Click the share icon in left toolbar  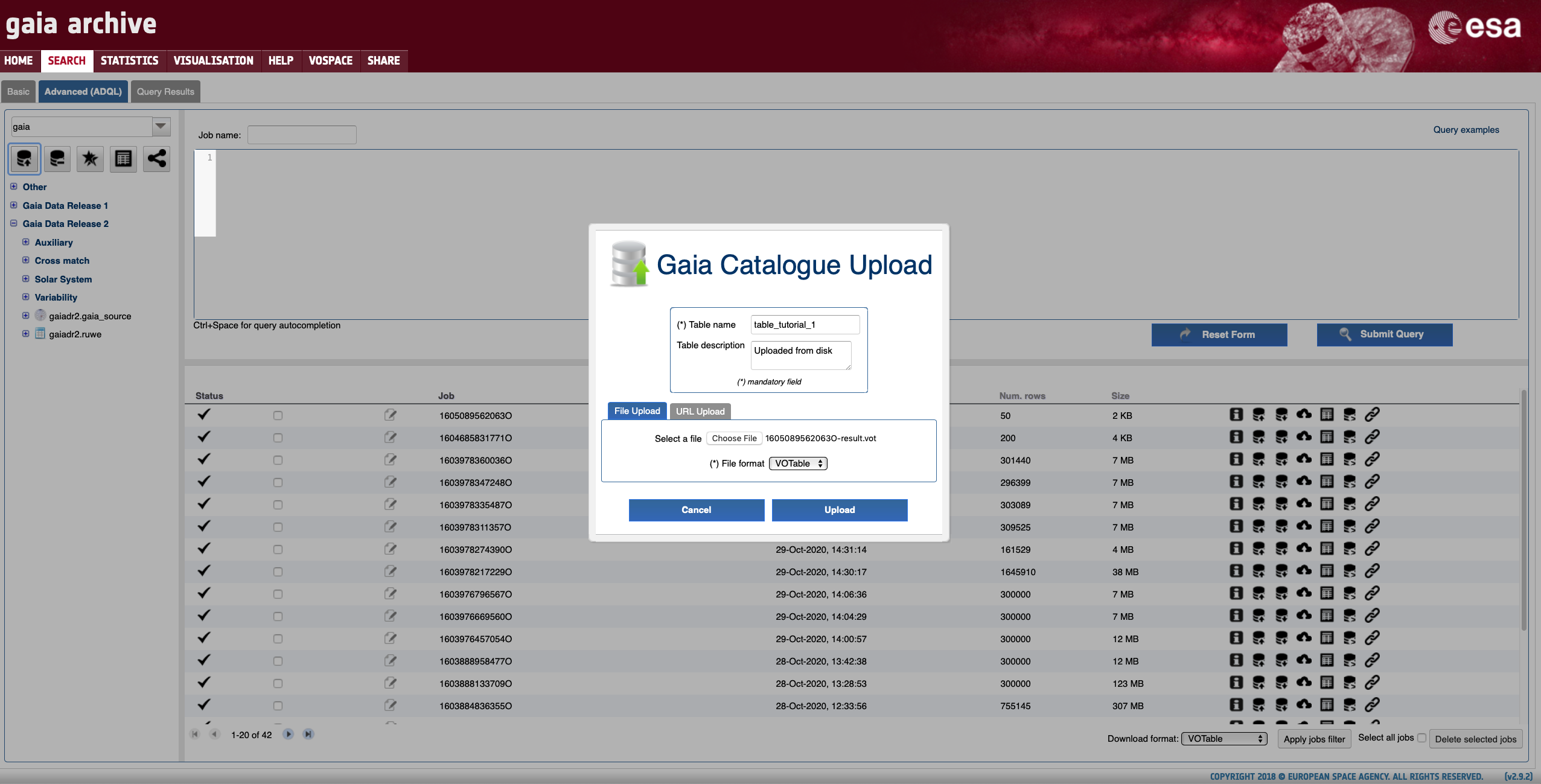(x=156, y=159)
